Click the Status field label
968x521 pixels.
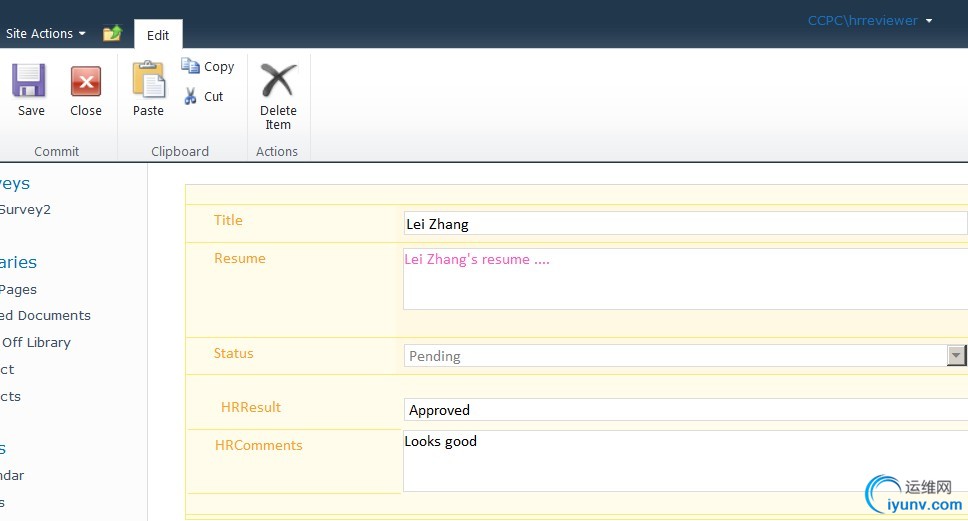click(x=233, y=353)
